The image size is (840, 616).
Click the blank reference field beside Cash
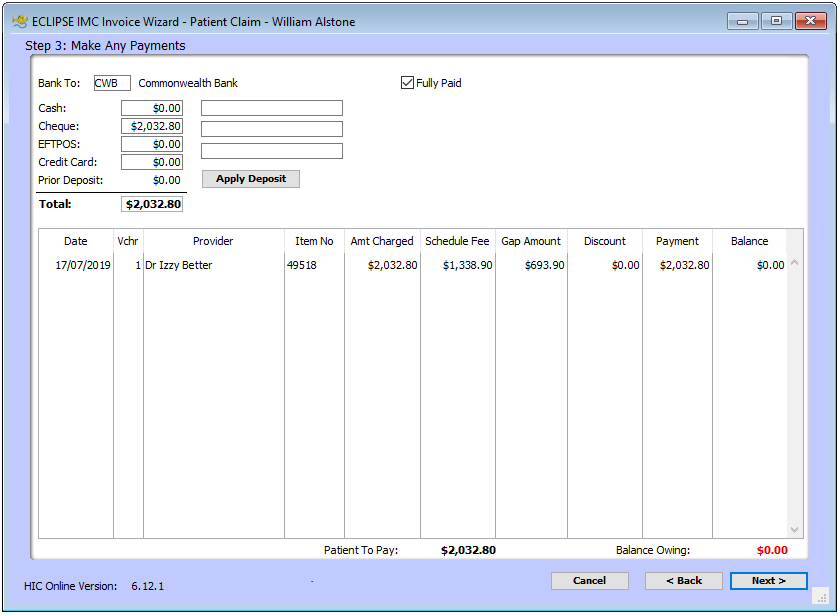coord(271,108)
